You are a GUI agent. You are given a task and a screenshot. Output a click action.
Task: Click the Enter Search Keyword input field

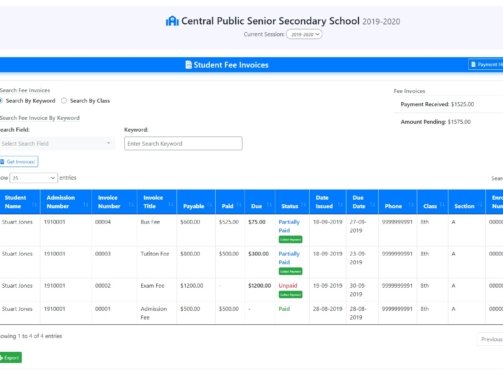(x=183, y=143)
